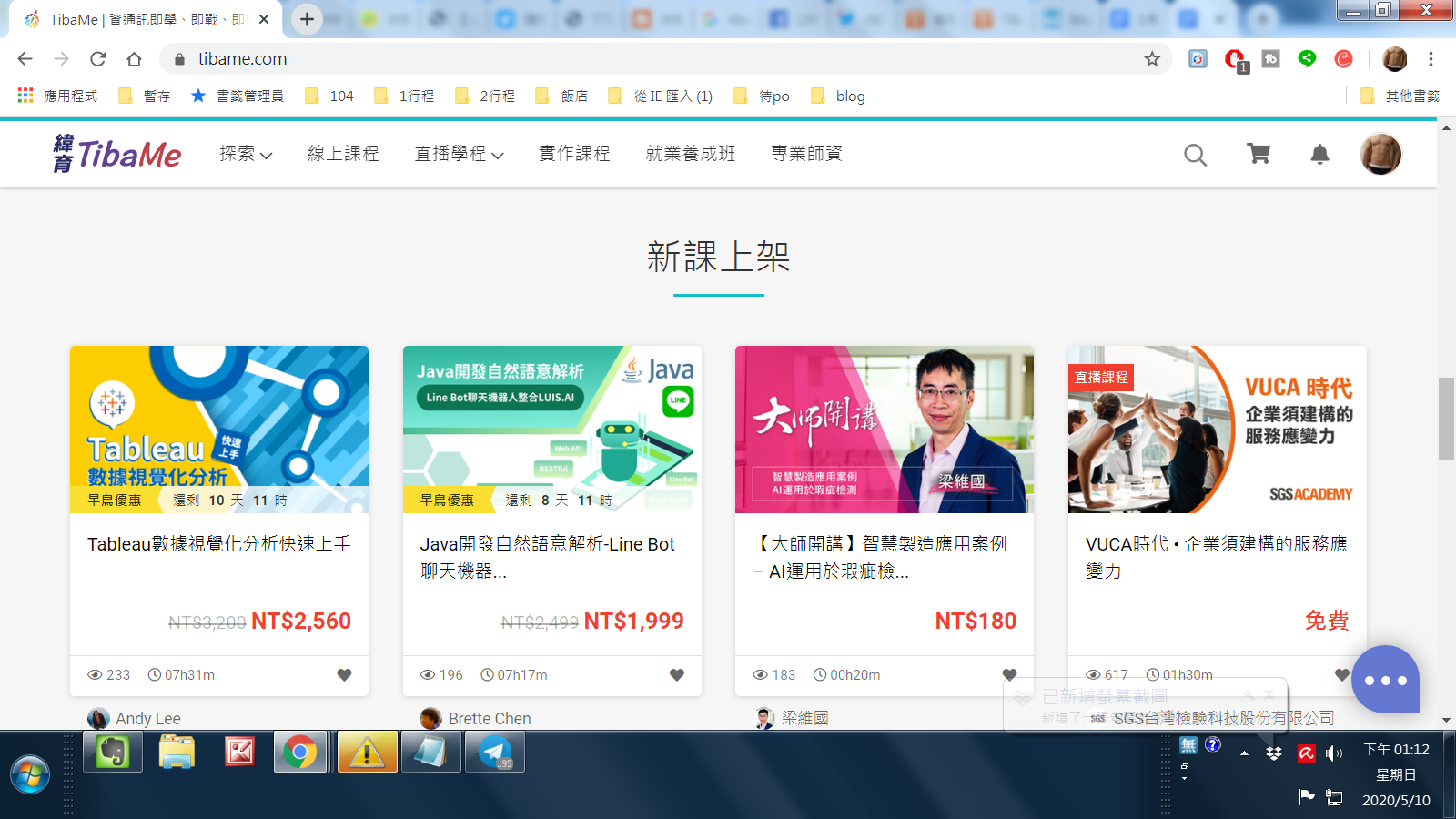Close the TibaMe browser tab

[264, 19]
